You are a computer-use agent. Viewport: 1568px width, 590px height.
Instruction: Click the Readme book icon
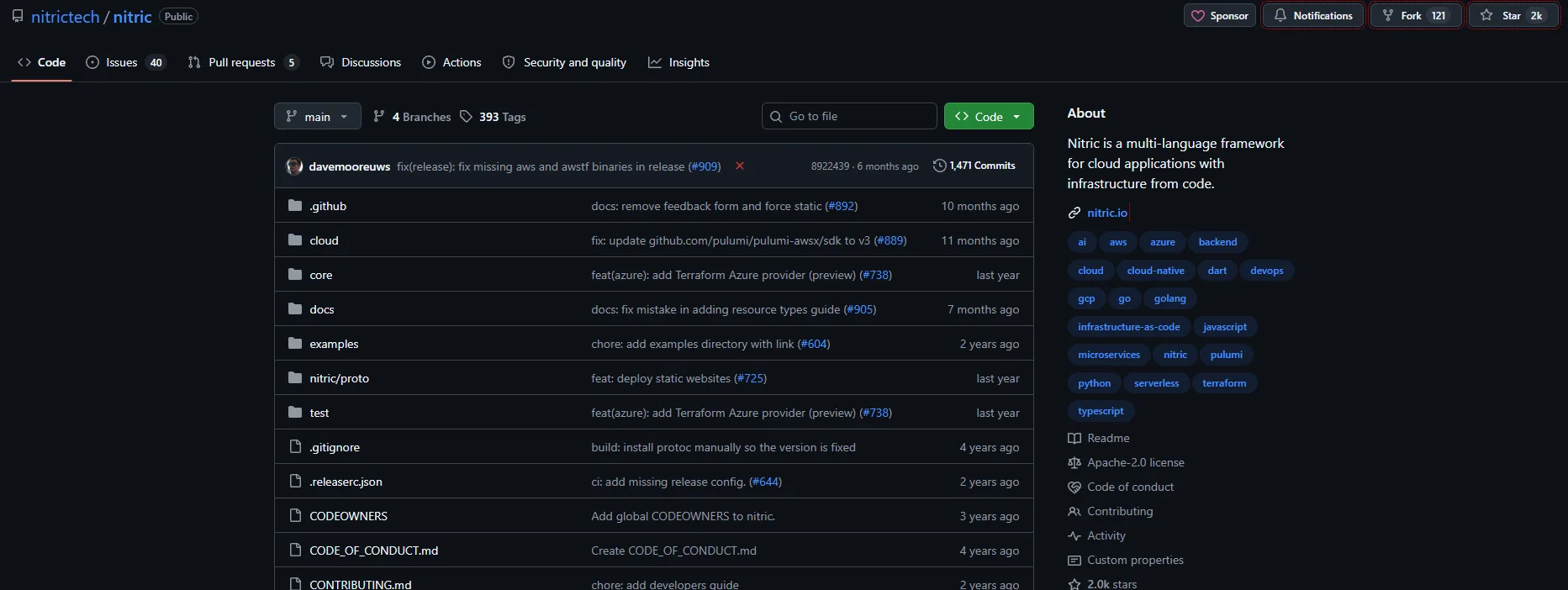[1074, 438]
